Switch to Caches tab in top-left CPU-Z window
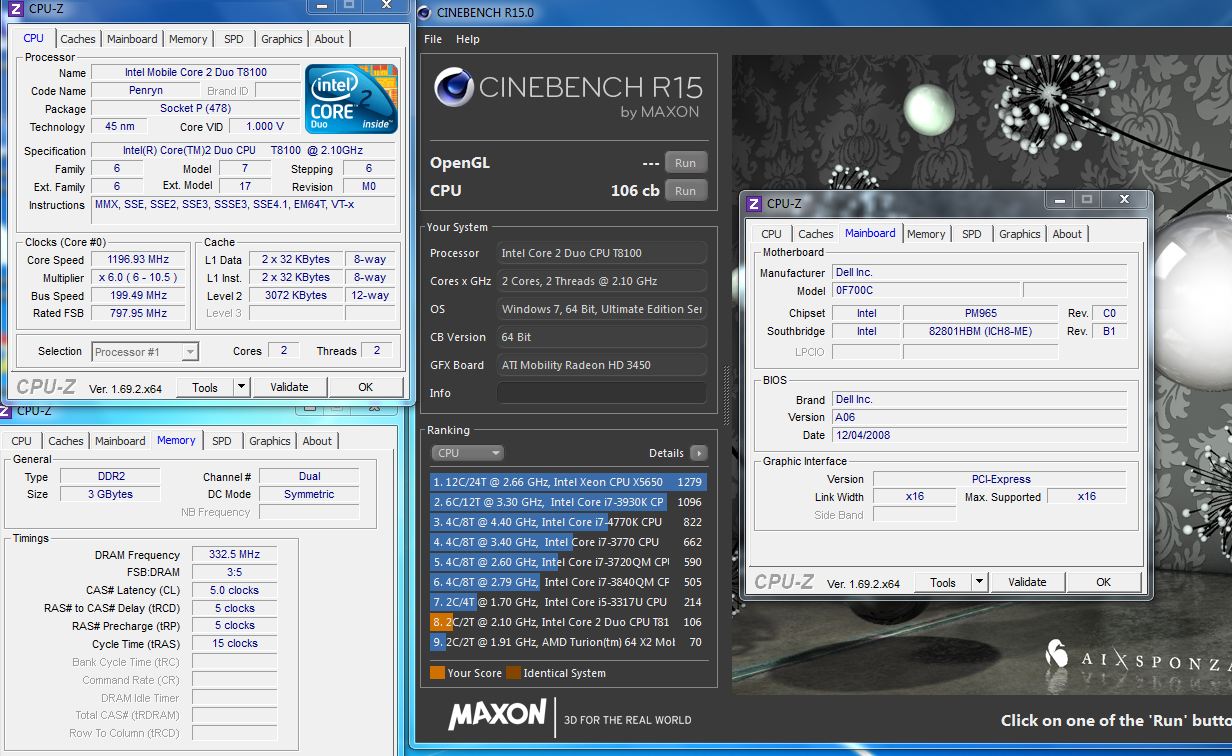This screenshot has height=756, width=1232. (78, 39)
